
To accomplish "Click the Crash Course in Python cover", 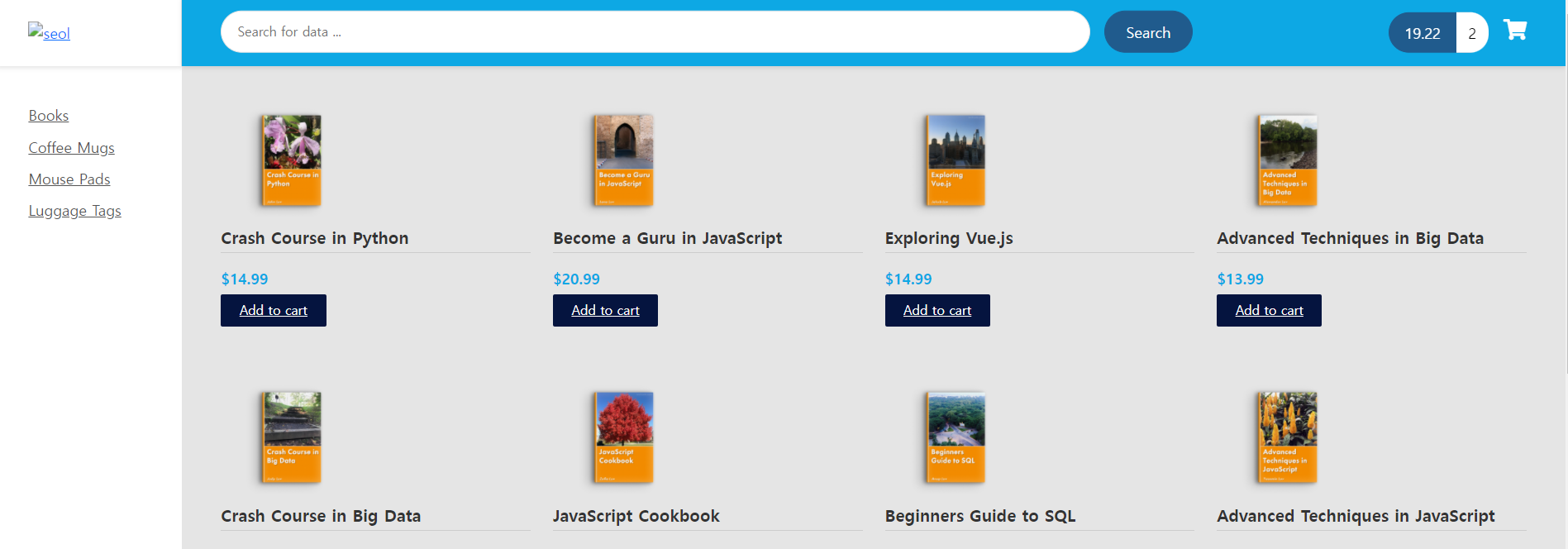I will point(292,160).
